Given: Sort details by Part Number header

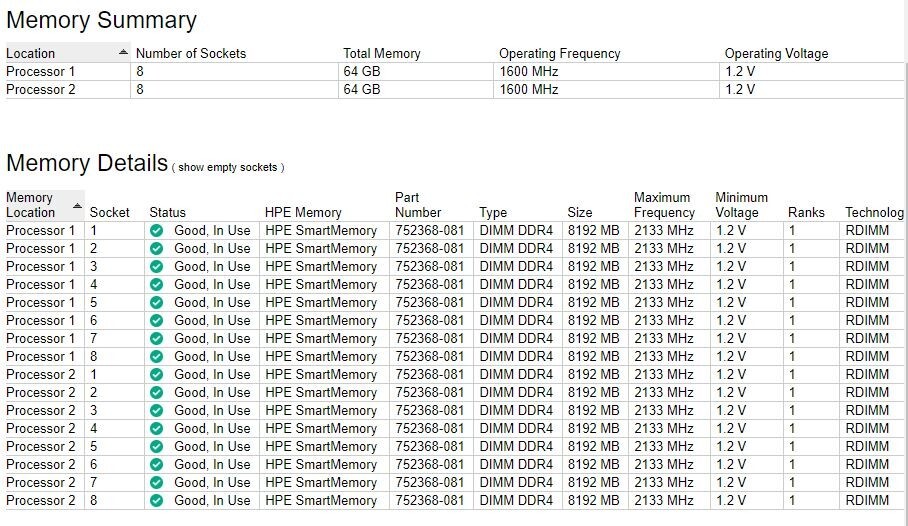Looking at the screenshot, I should 417,205.
